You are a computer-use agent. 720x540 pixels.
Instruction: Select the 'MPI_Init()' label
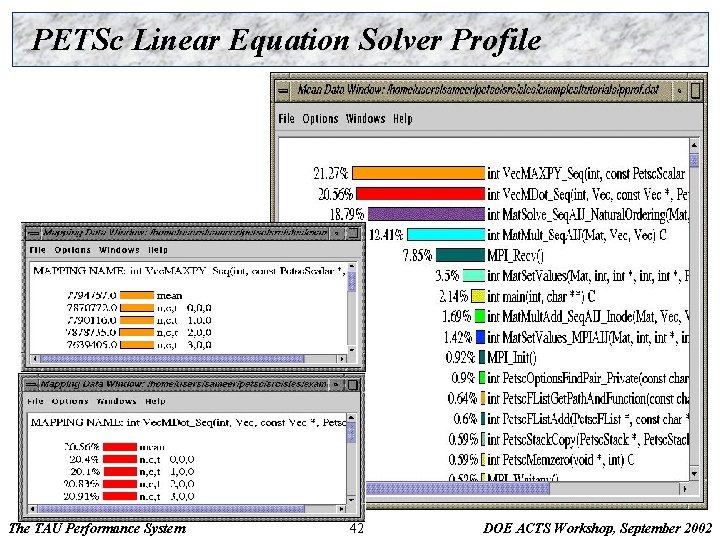pos(512,357)
